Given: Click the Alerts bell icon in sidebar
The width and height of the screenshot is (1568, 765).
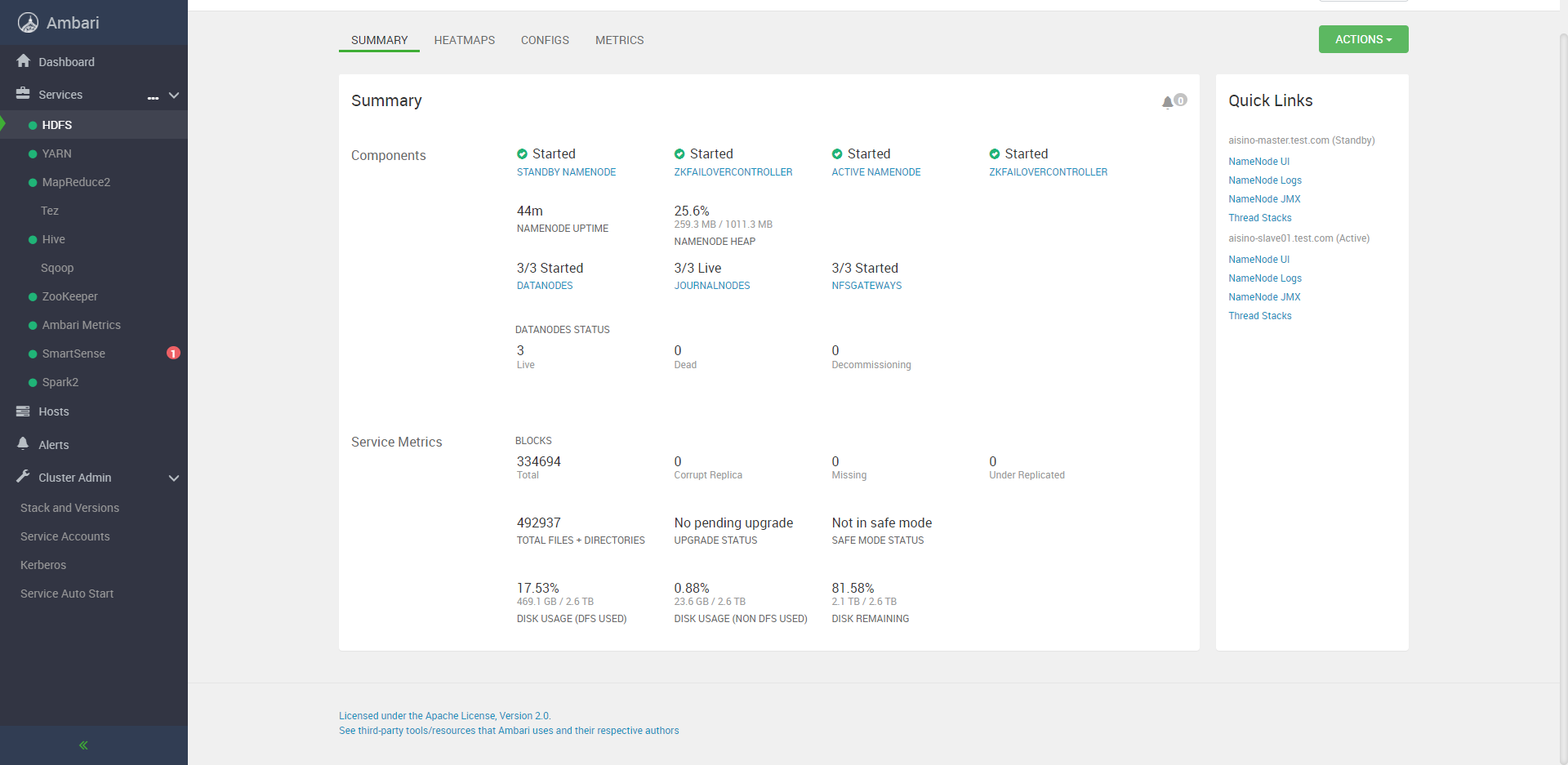Looking at the screenshot, I should [23, 443].
